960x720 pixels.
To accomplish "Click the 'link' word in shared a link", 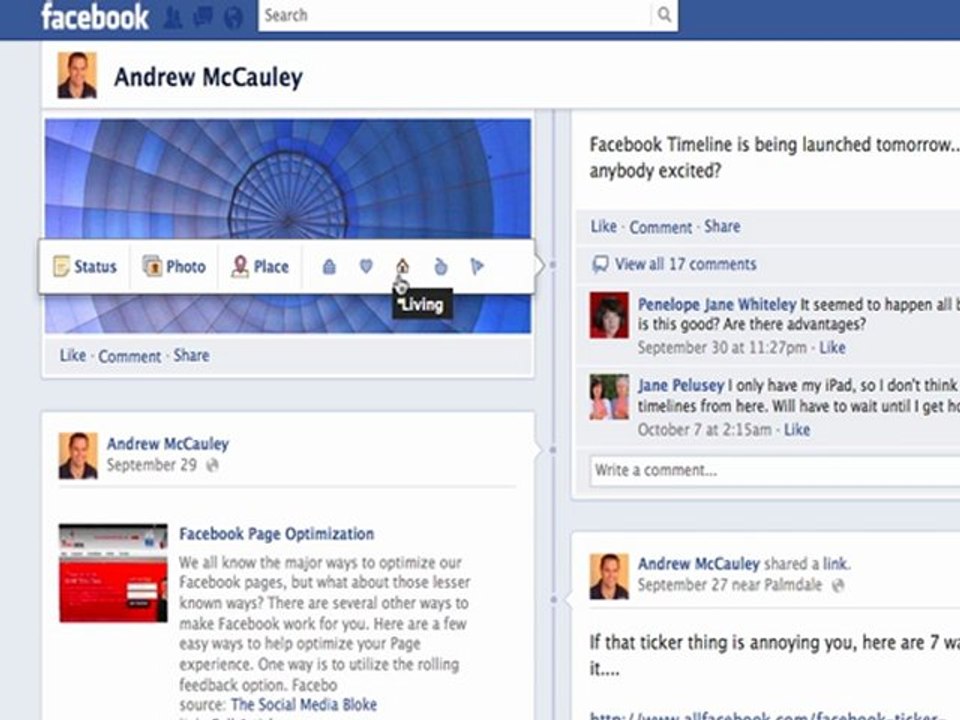I will pos(835,564).
